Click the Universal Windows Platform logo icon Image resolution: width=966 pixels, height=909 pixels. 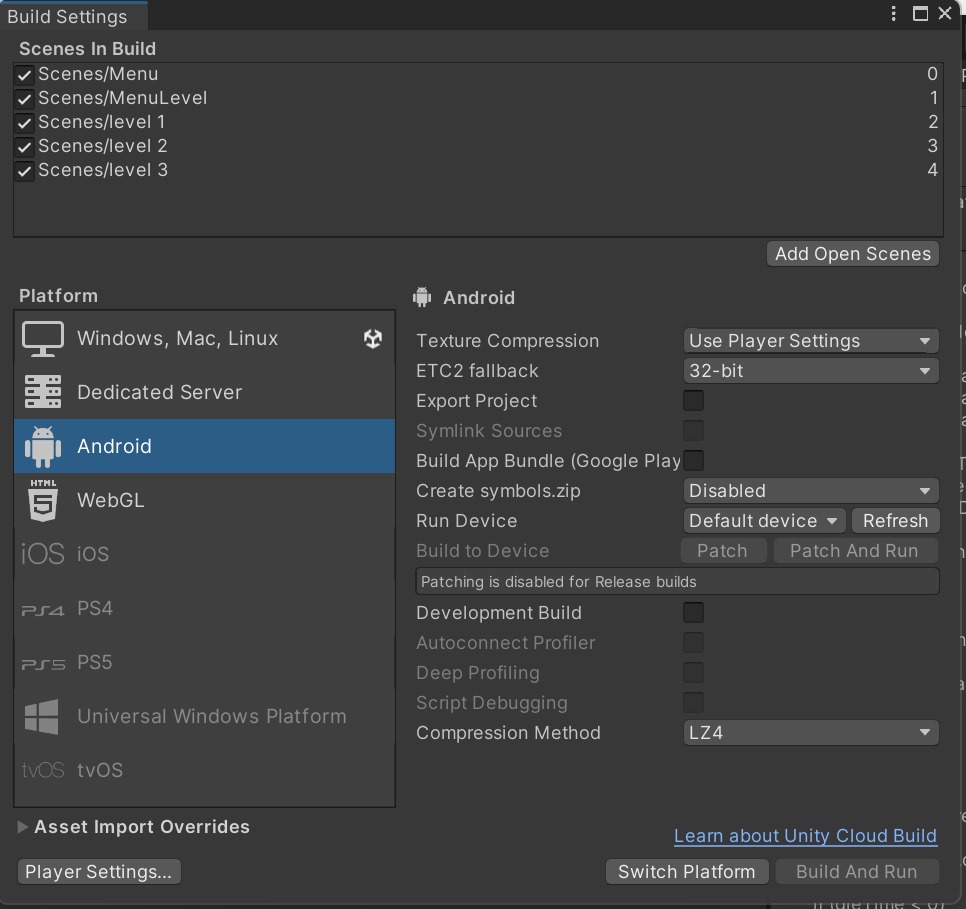42,717
